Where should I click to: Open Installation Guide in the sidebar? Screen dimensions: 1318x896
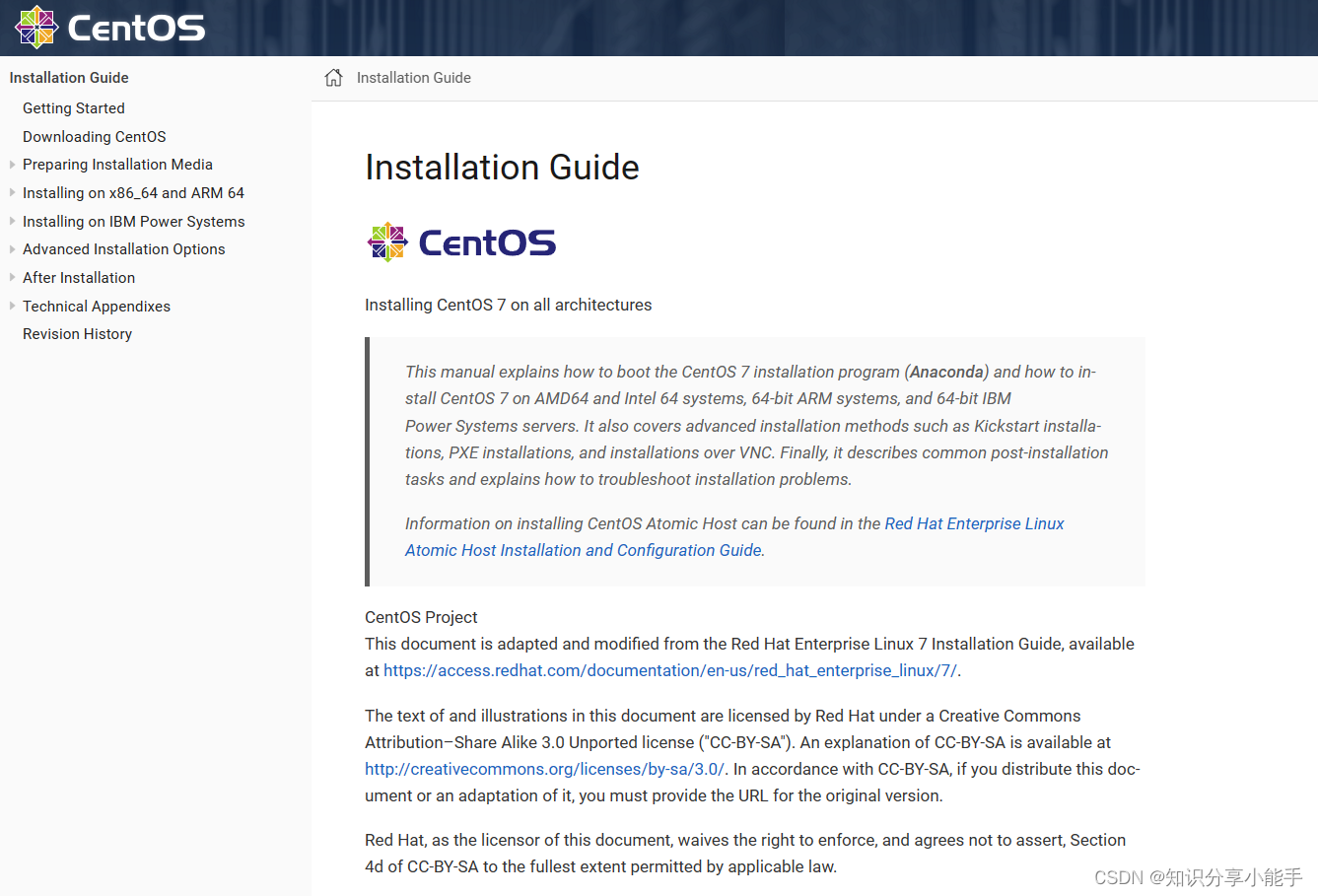coord(69,78)
